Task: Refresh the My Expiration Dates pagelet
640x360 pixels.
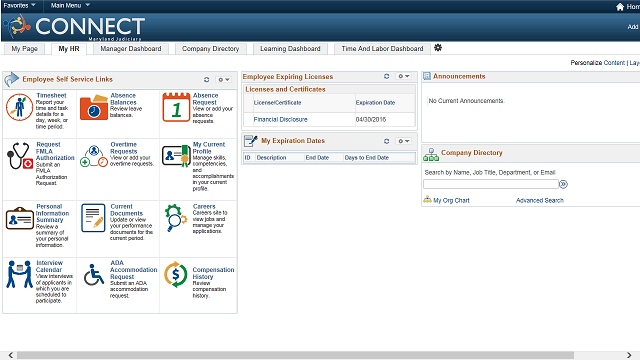Action: (387, 141)
